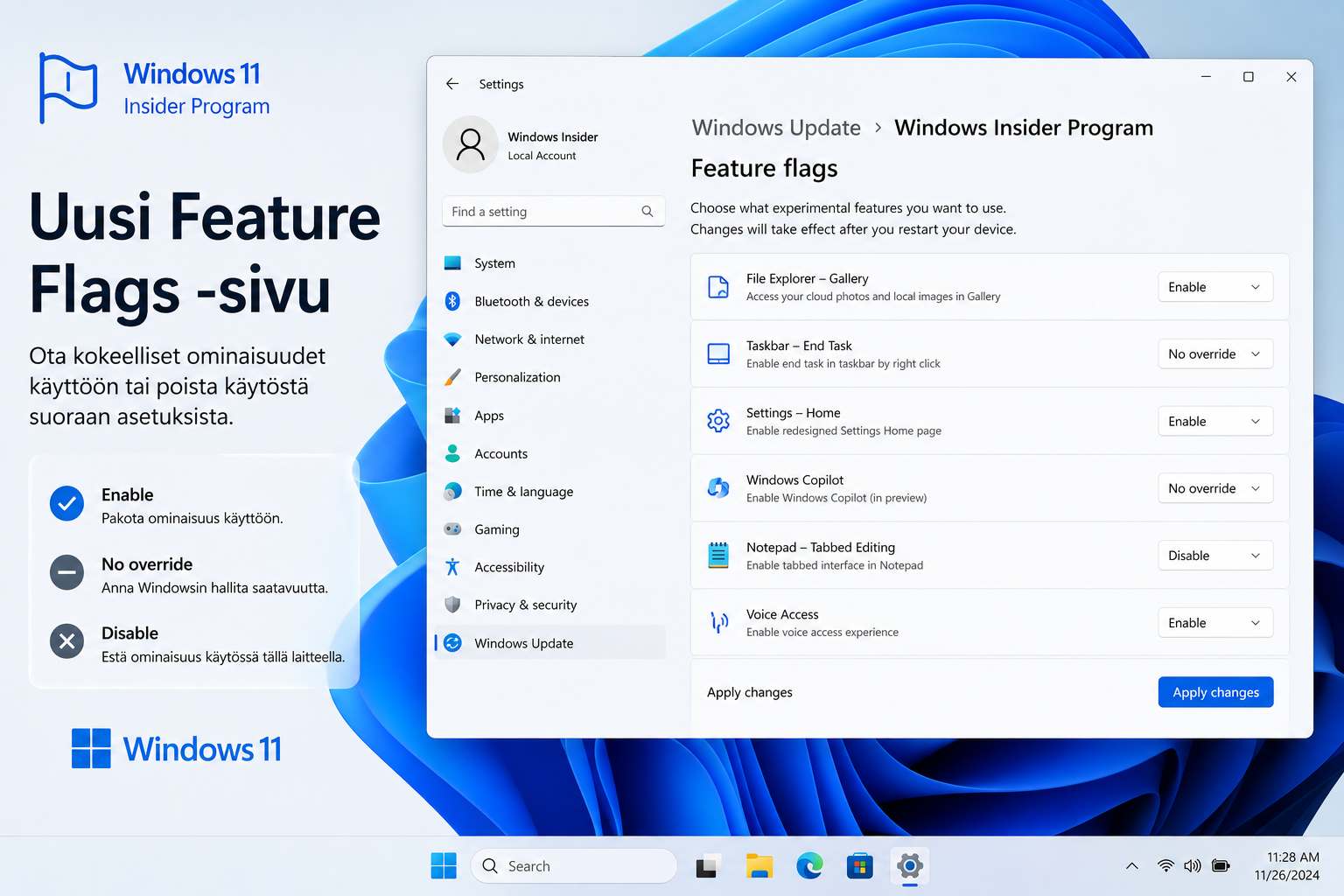Click the battery icon in system tray
This screenshot has height=896, width=1344.
pyautogui.click(x=1221, y=866)
